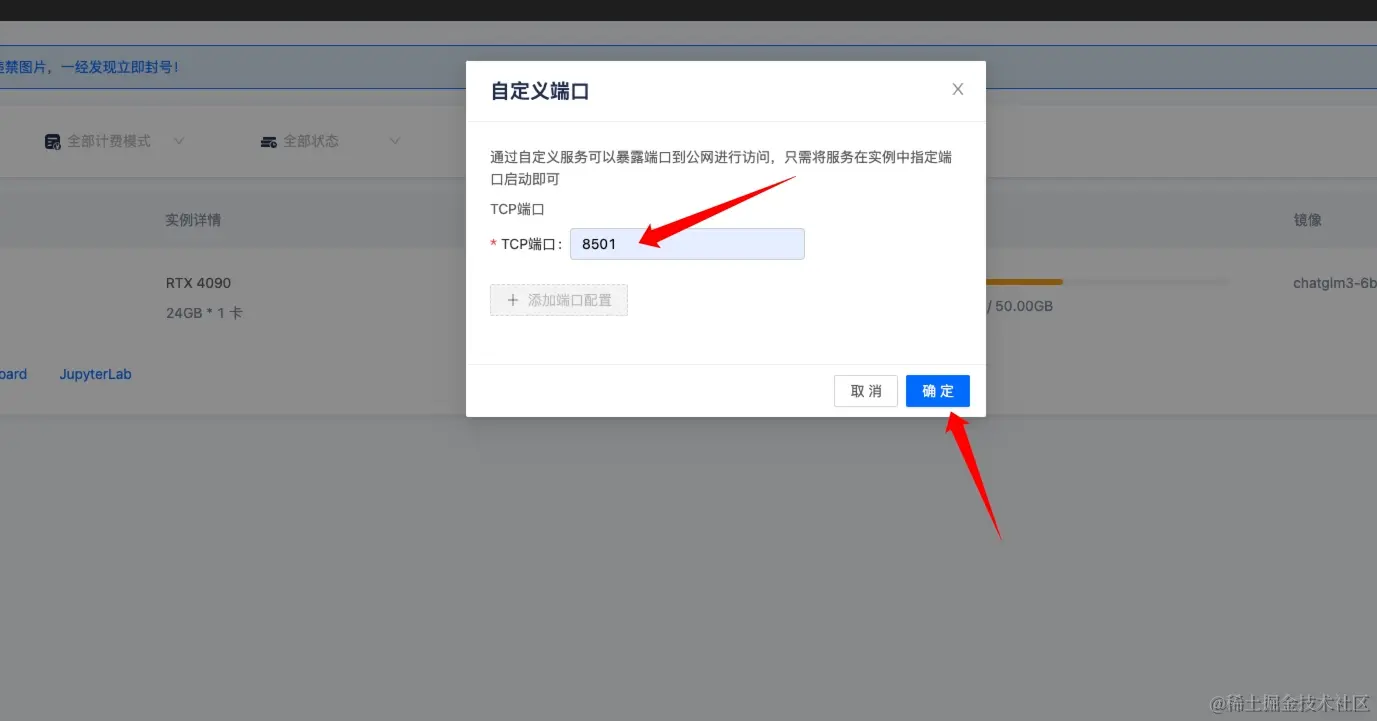Image resolution: width=1377 pixels, height=721 pixels.
Task: Confirm the port with 确定 button
Action: click(937, 391)
